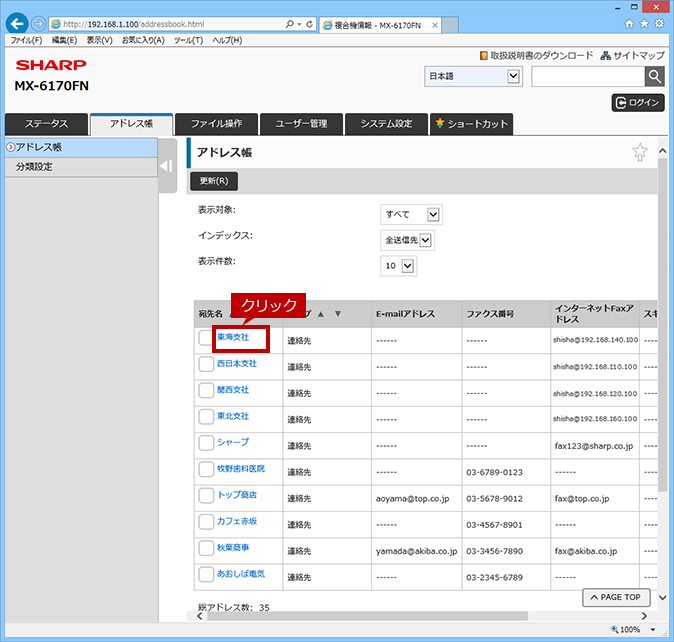
Task: Open browser tools gear icon
Action: (659, 24)
